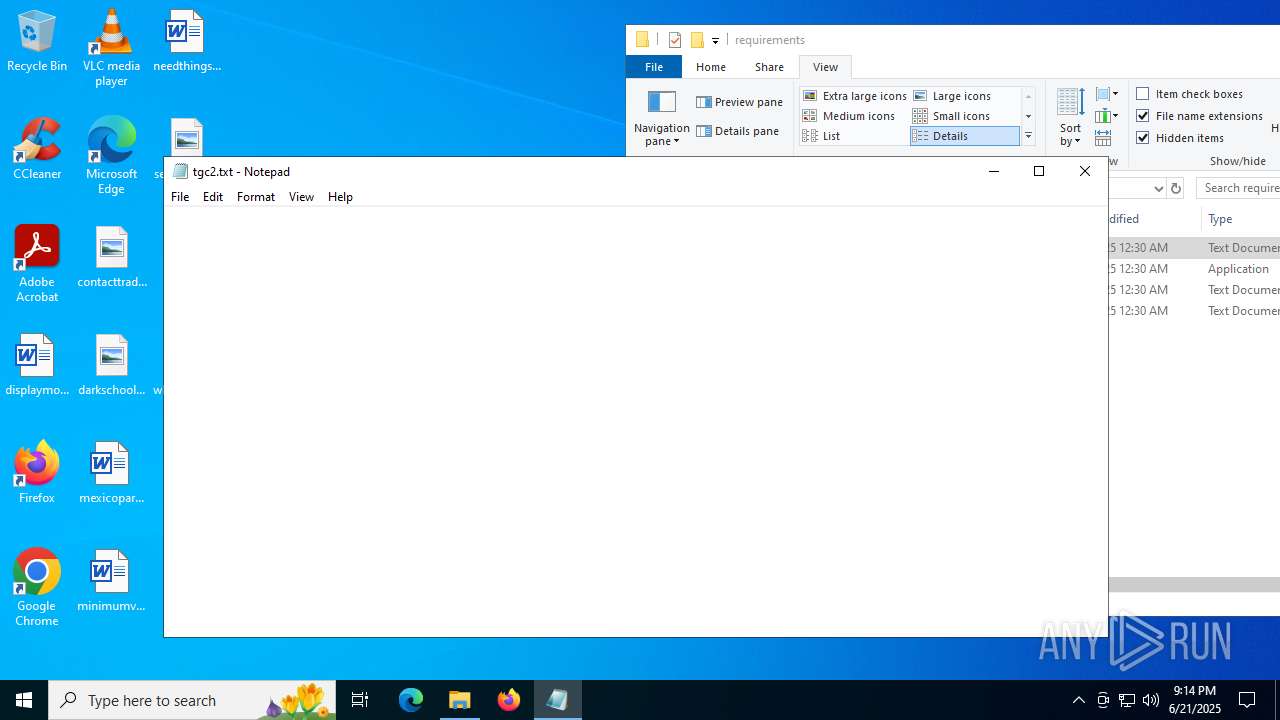Choose Details layout in Explorer

coord(965,136)
